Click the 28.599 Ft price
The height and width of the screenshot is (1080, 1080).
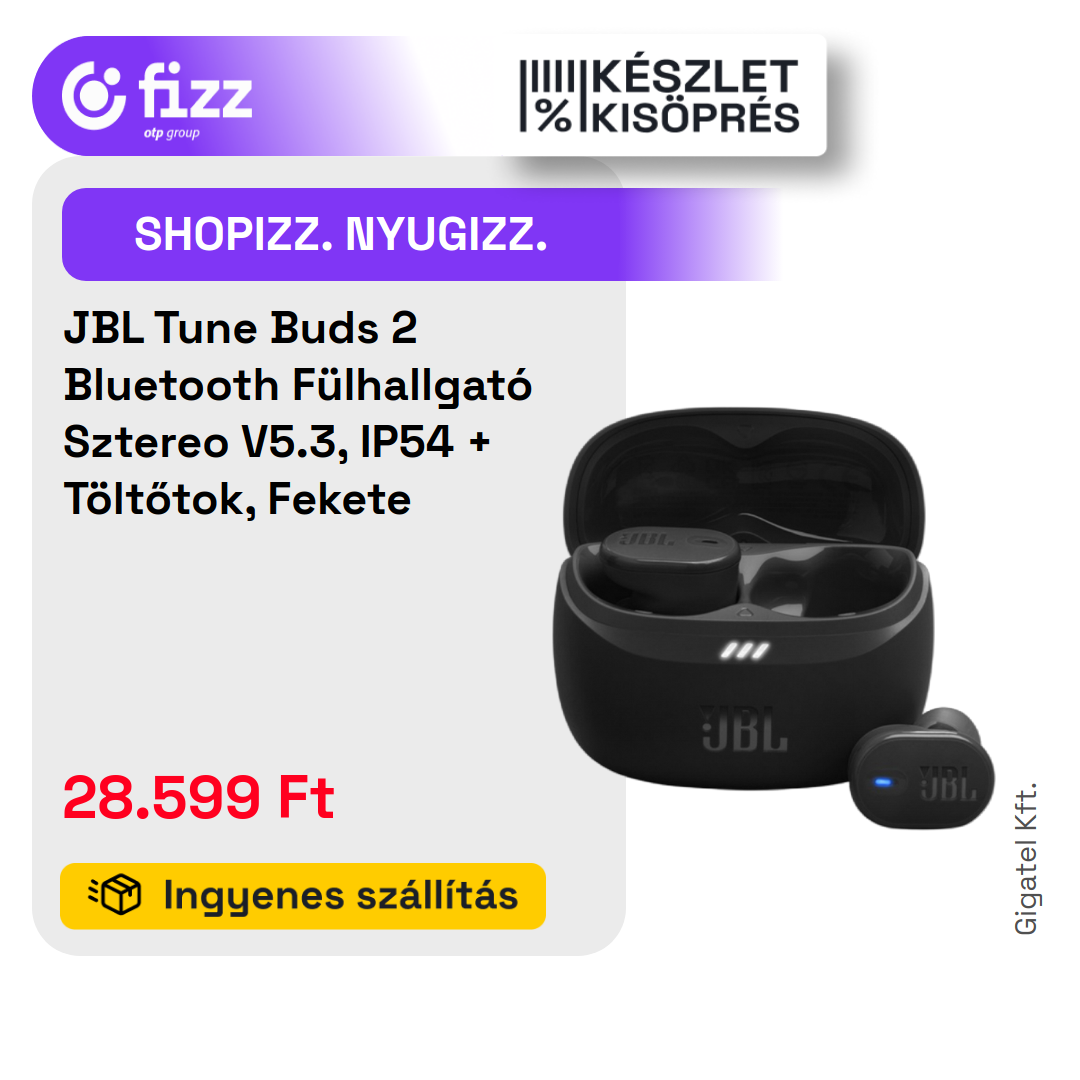point(198,797)
